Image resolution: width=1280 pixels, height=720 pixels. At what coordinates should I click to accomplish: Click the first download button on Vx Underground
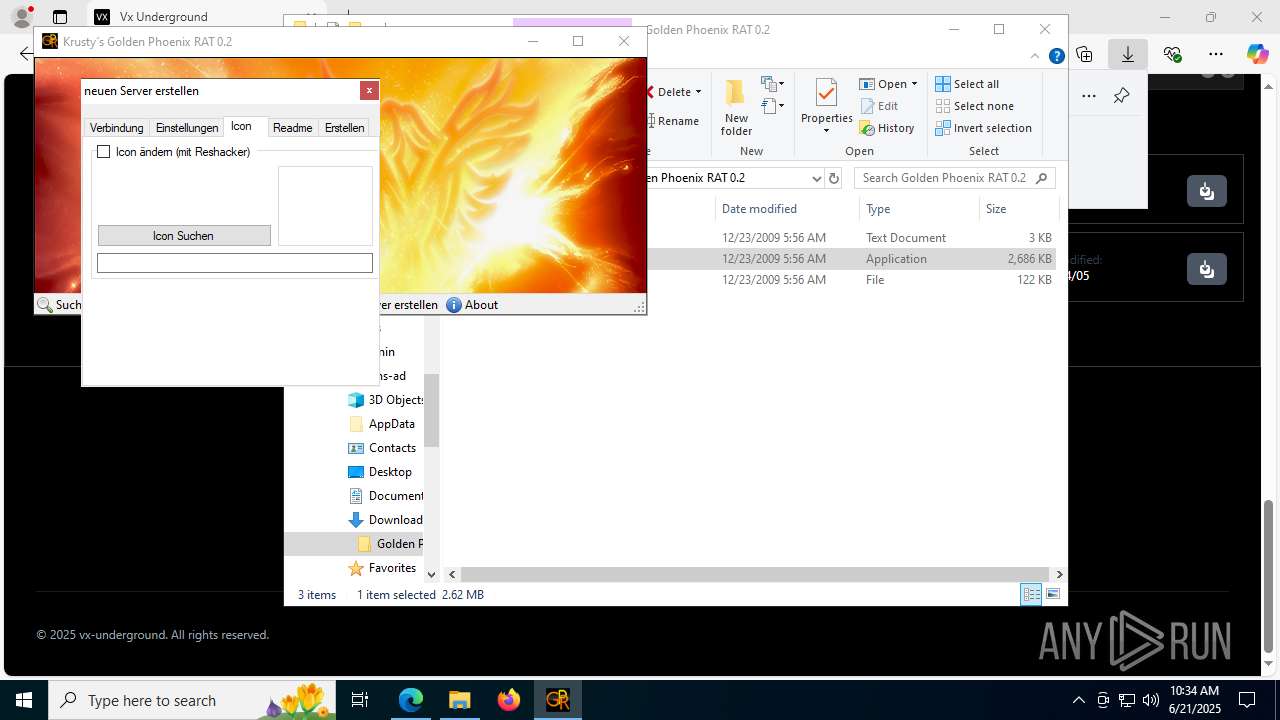[x=1207, y=190]
